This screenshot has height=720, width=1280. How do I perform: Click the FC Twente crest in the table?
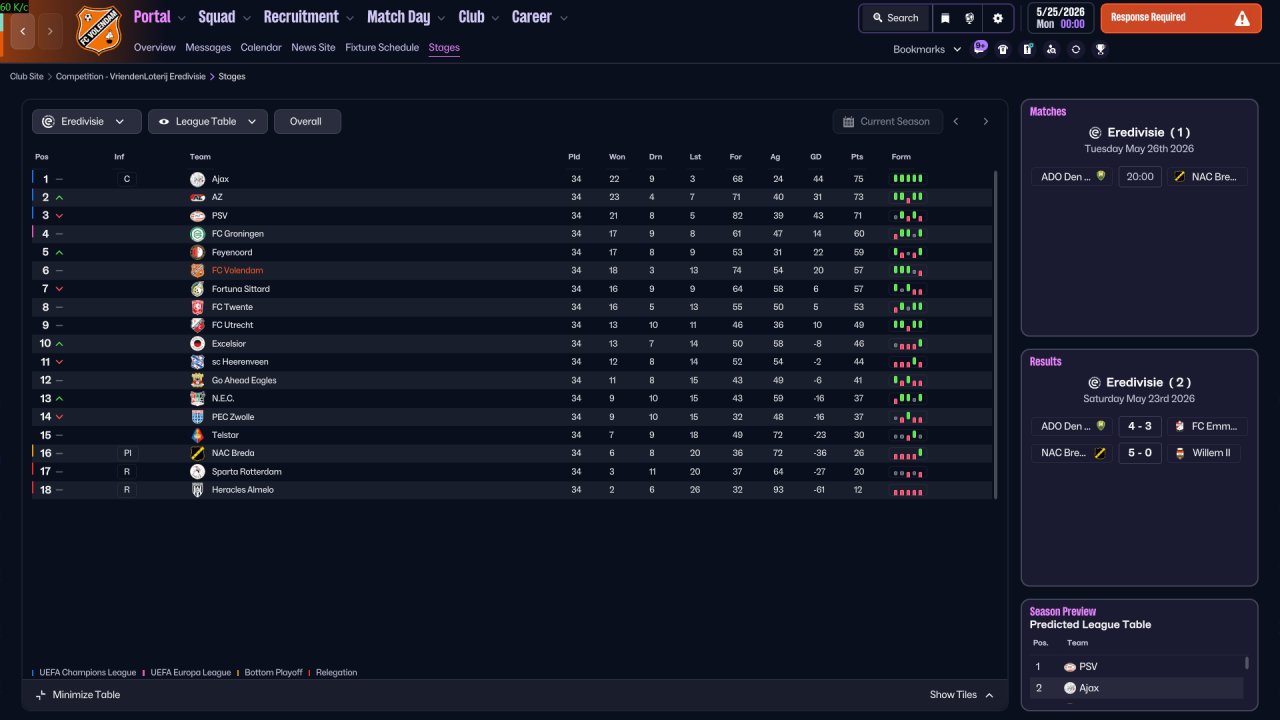coord(197,307)
